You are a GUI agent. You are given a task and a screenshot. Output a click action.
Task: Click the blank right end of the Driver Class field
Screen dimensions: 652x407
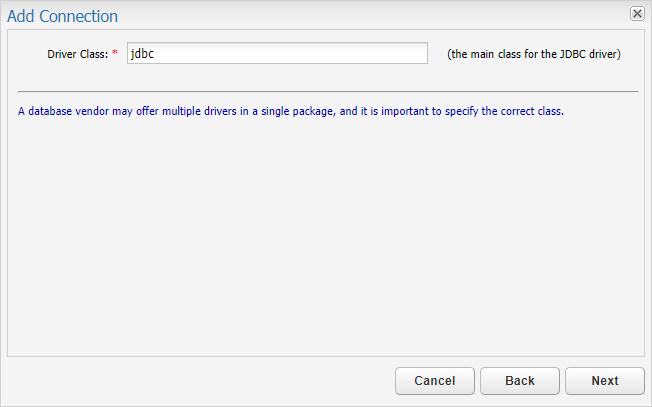point(400,54)
